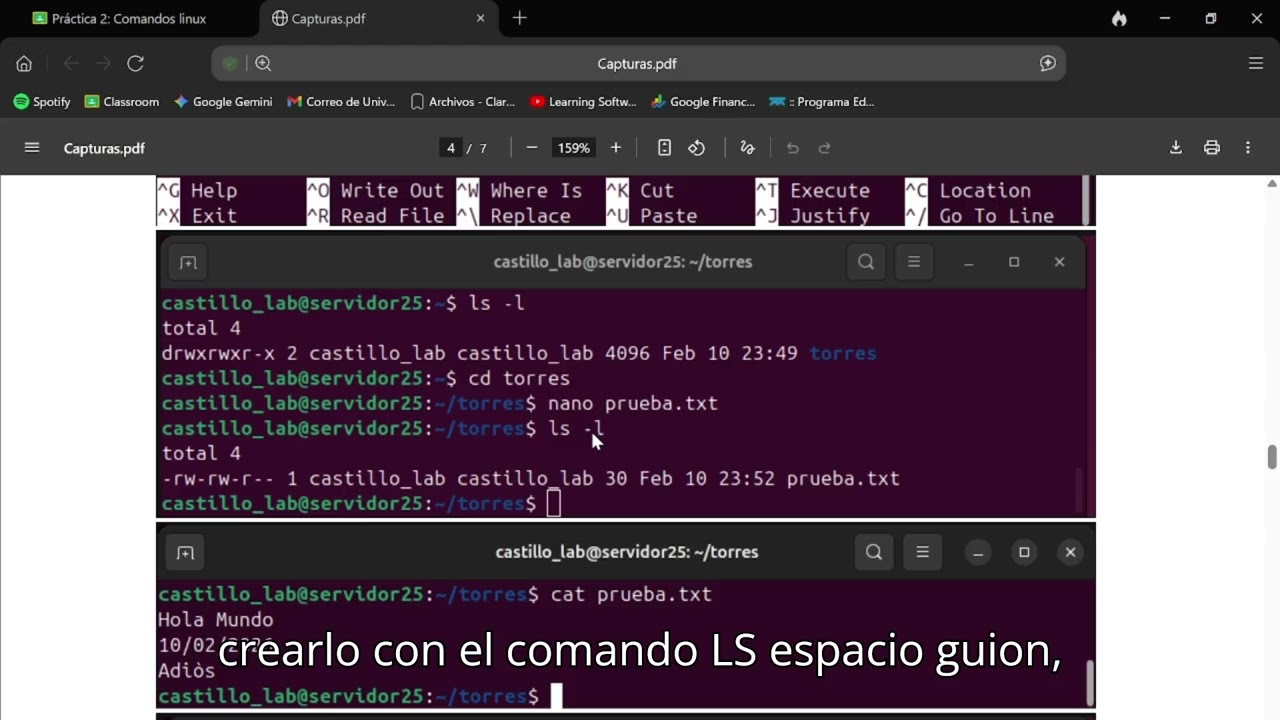Image resolution: width=1280 pixels, height=720 pixels.
Task: Zoom out of the PDF
Action: coord(532,148)
